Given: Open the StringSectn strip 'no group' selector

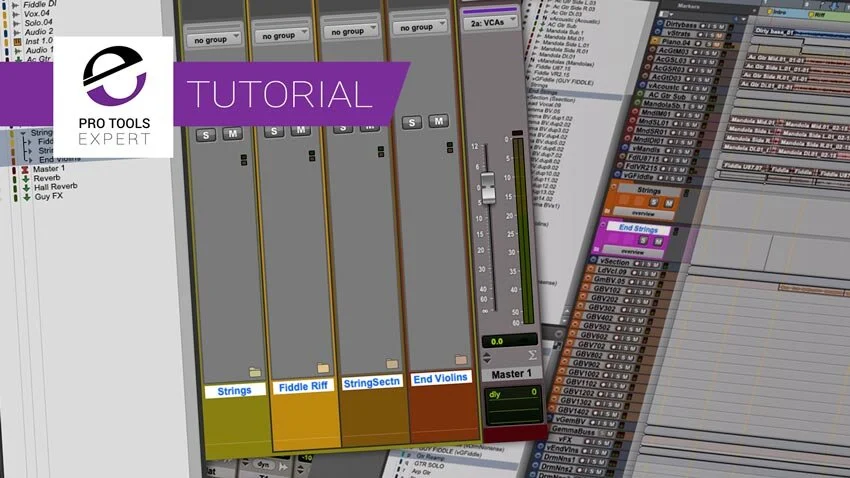Looking at the screenshot, I should (x=351, y=31).
